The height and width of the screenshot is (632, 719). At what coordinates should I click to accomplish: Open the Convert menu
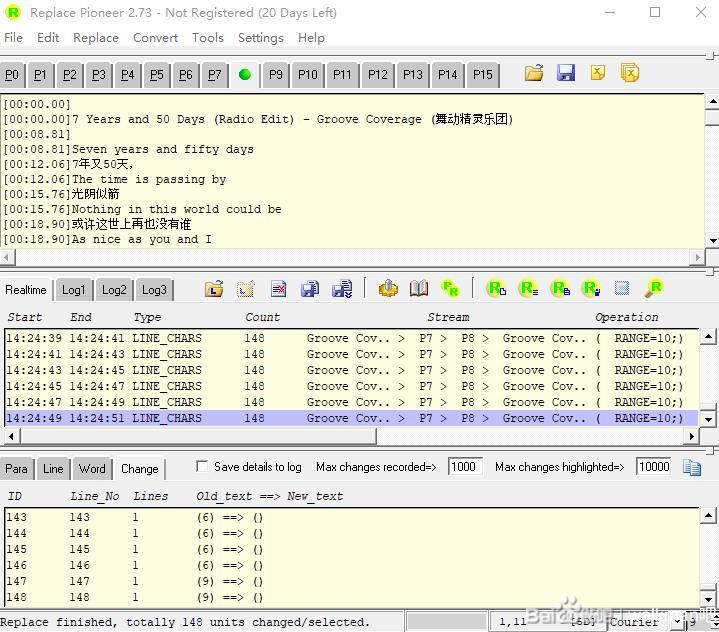click(x=155, y=38)
